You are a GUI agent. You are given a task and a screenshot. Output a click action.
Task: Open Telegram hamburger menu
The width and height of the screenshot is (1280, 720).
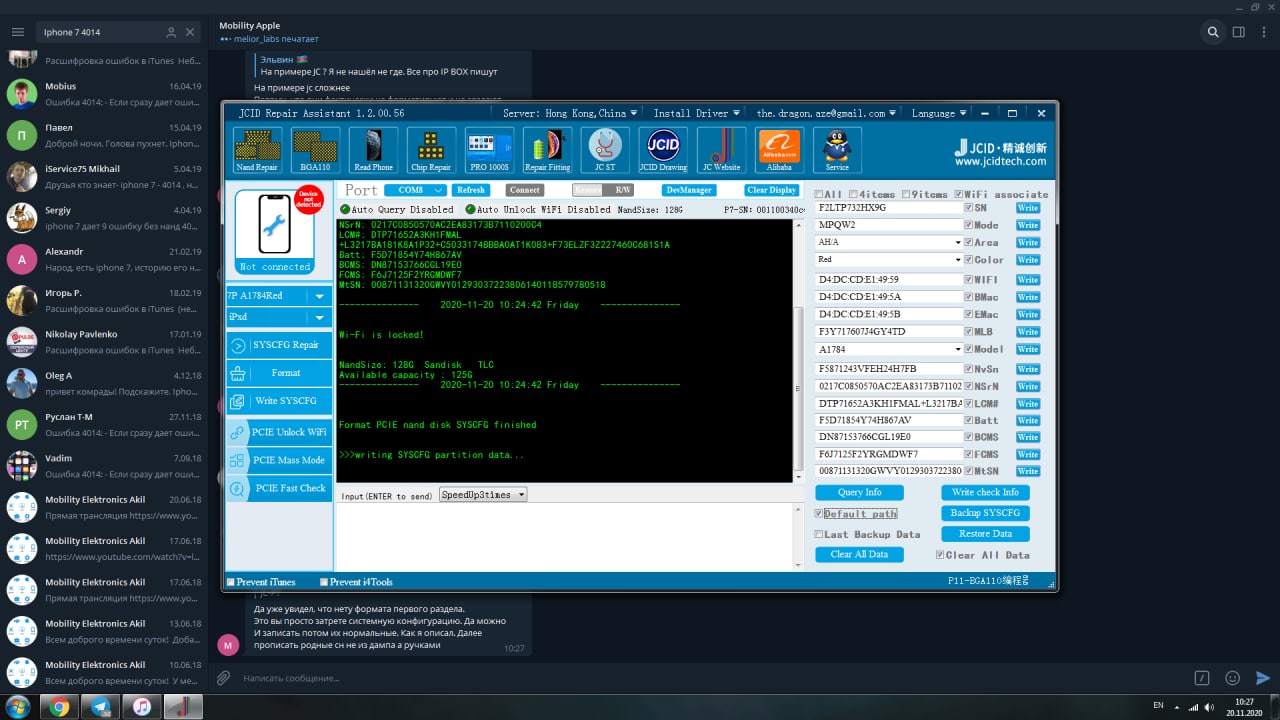pyautogui.click(x=18, y=32)
